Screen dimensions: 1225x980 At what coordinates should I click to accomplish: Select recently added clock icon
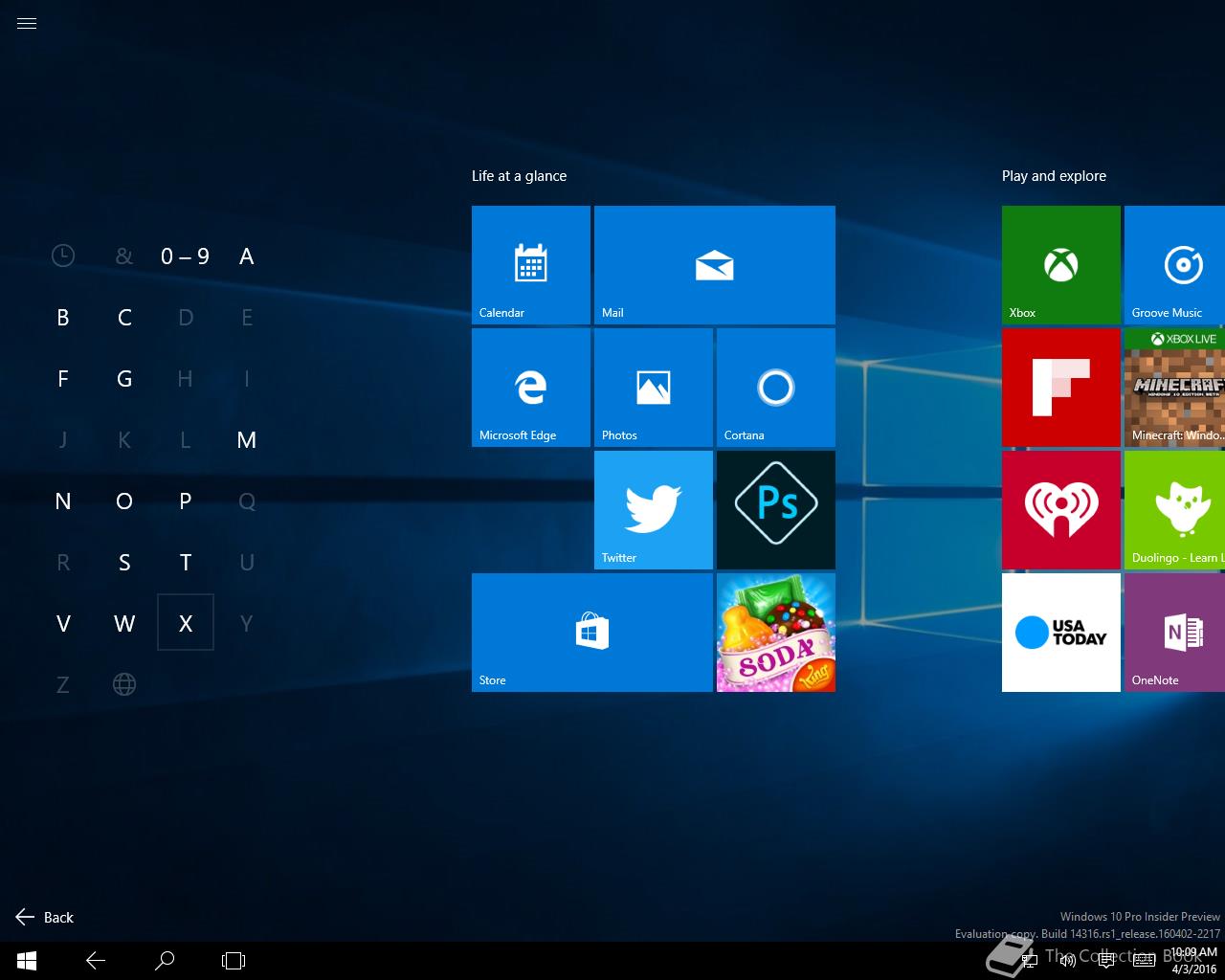[x=63, y=256]
